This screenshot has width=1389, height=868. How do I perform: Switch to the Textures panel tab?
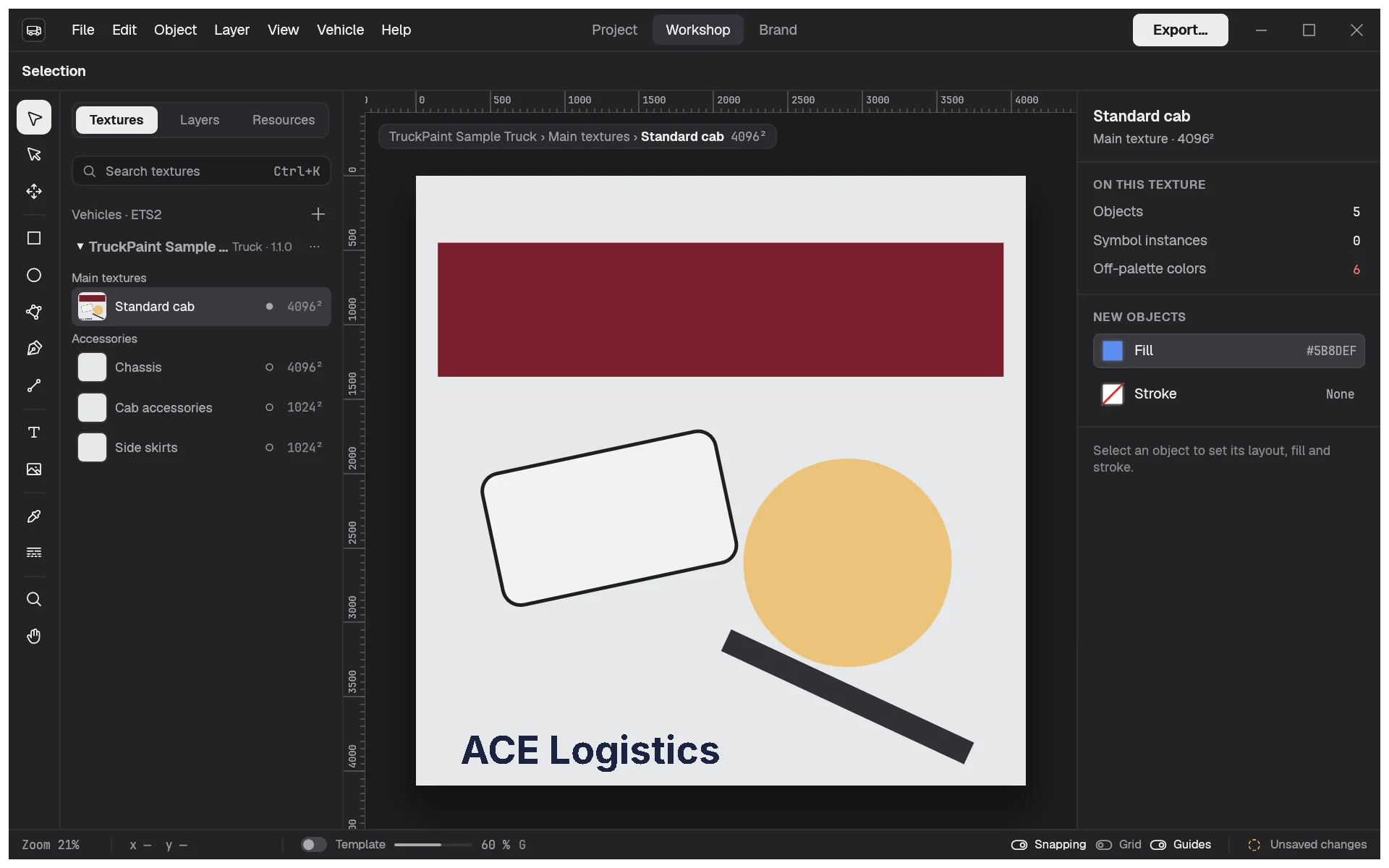[116, 120]
